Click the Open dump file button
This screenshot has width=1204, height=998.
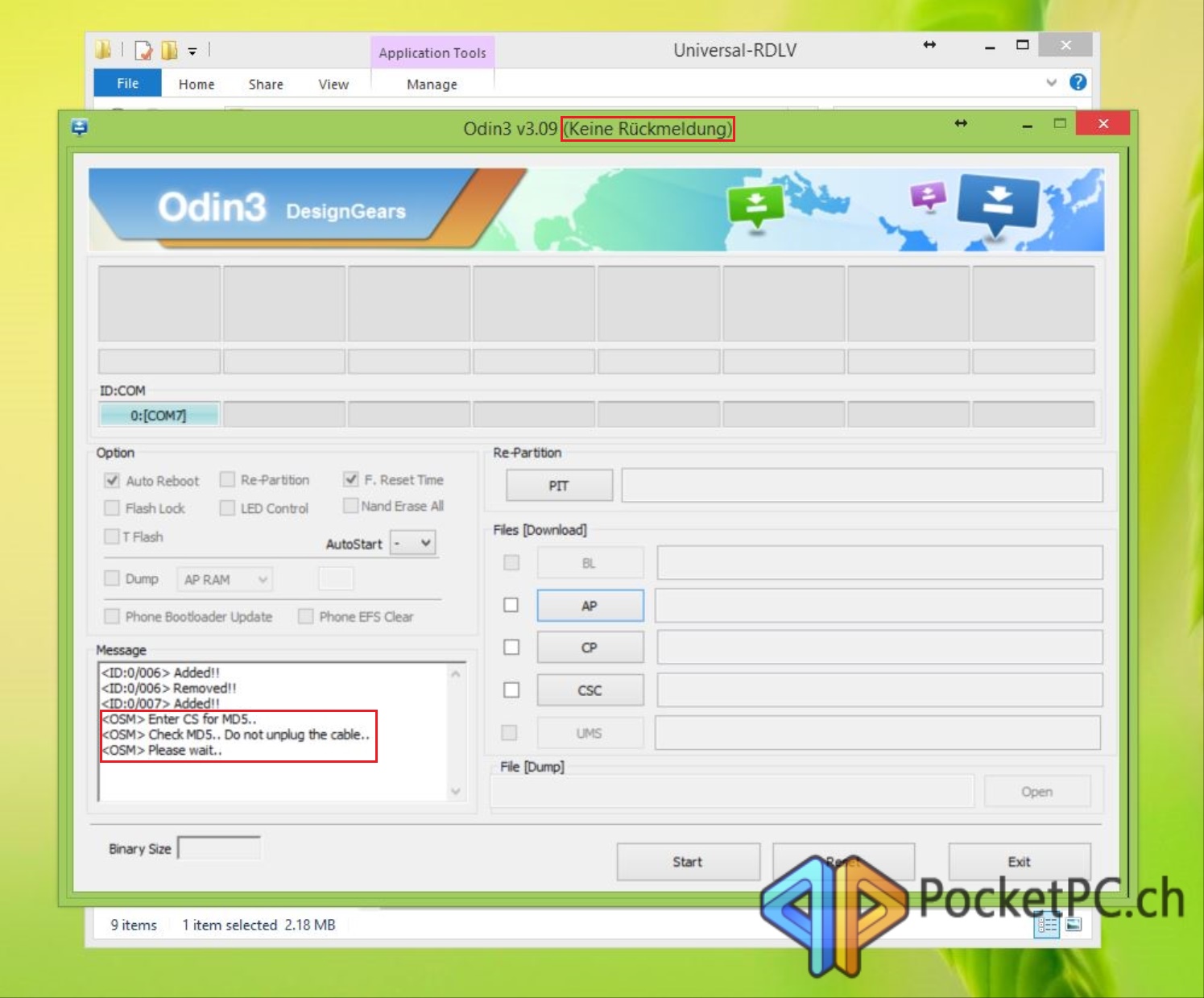1037,792
